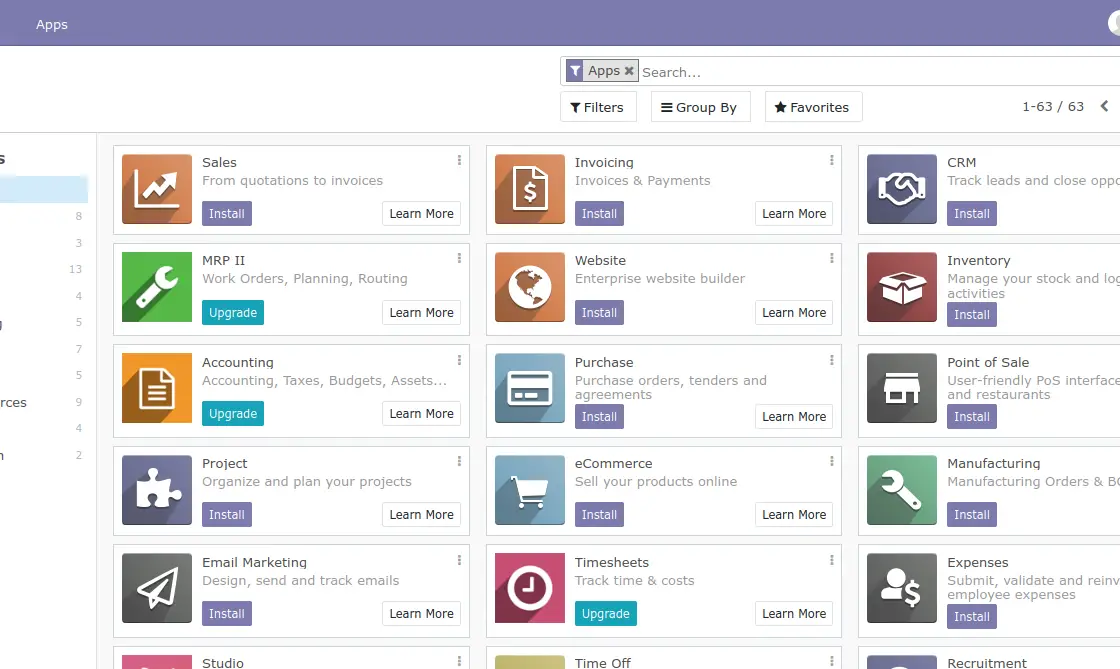The height and width of the screenshot is (669, 1120).
Task: Click the pager text 1-63 / 63
Action: pos(1053,106)
